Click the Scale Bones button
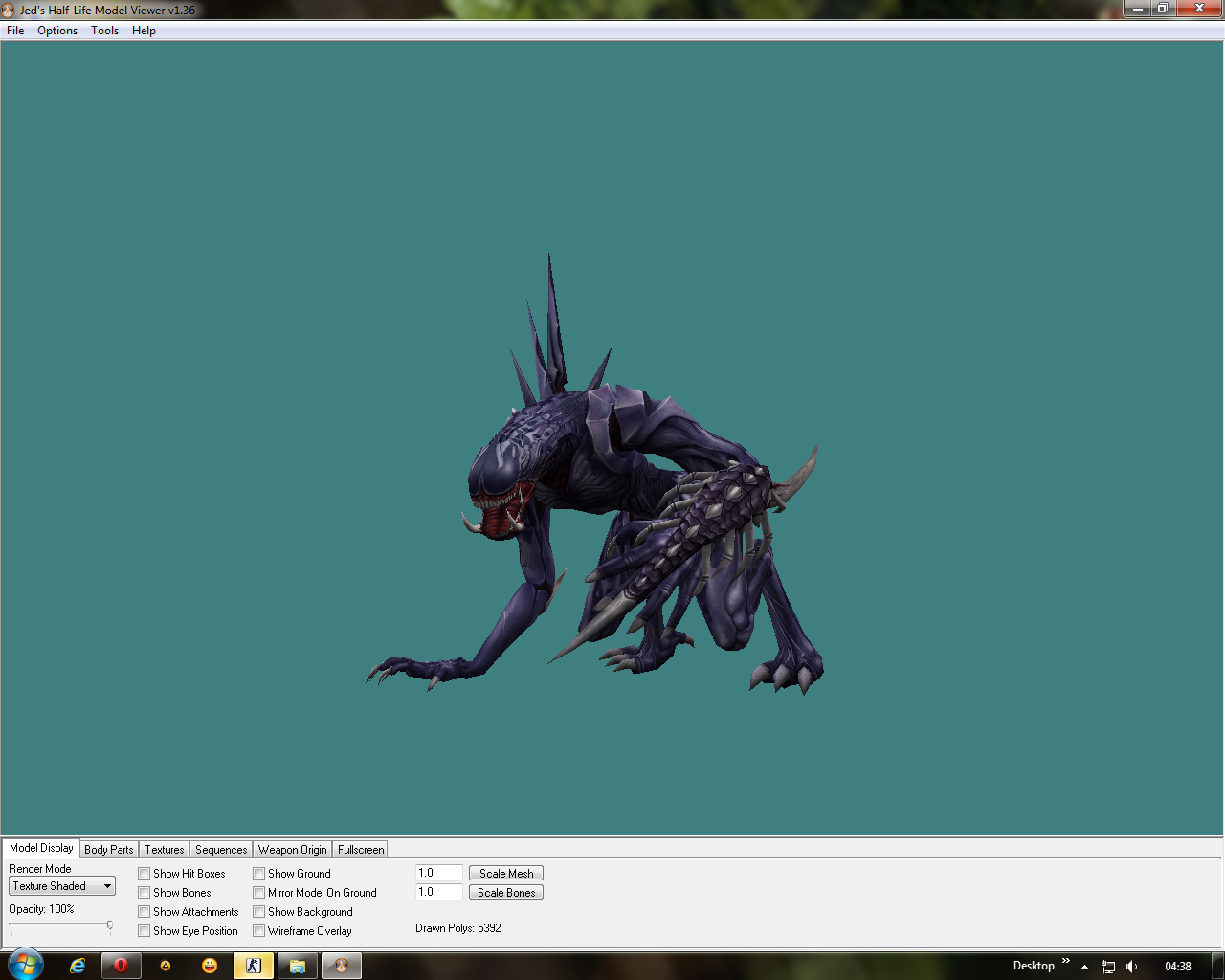Viewport: 1225px width, 980px height. pyautogui.click(x=506, y=893)
